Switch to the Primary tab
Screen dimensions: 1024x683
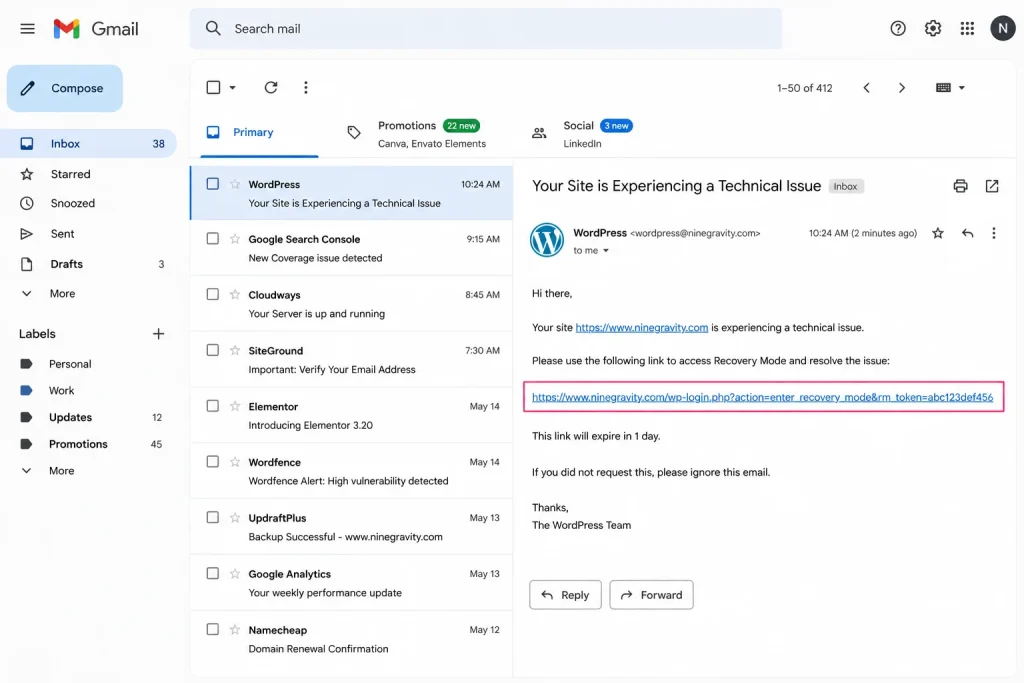[259, 133]
